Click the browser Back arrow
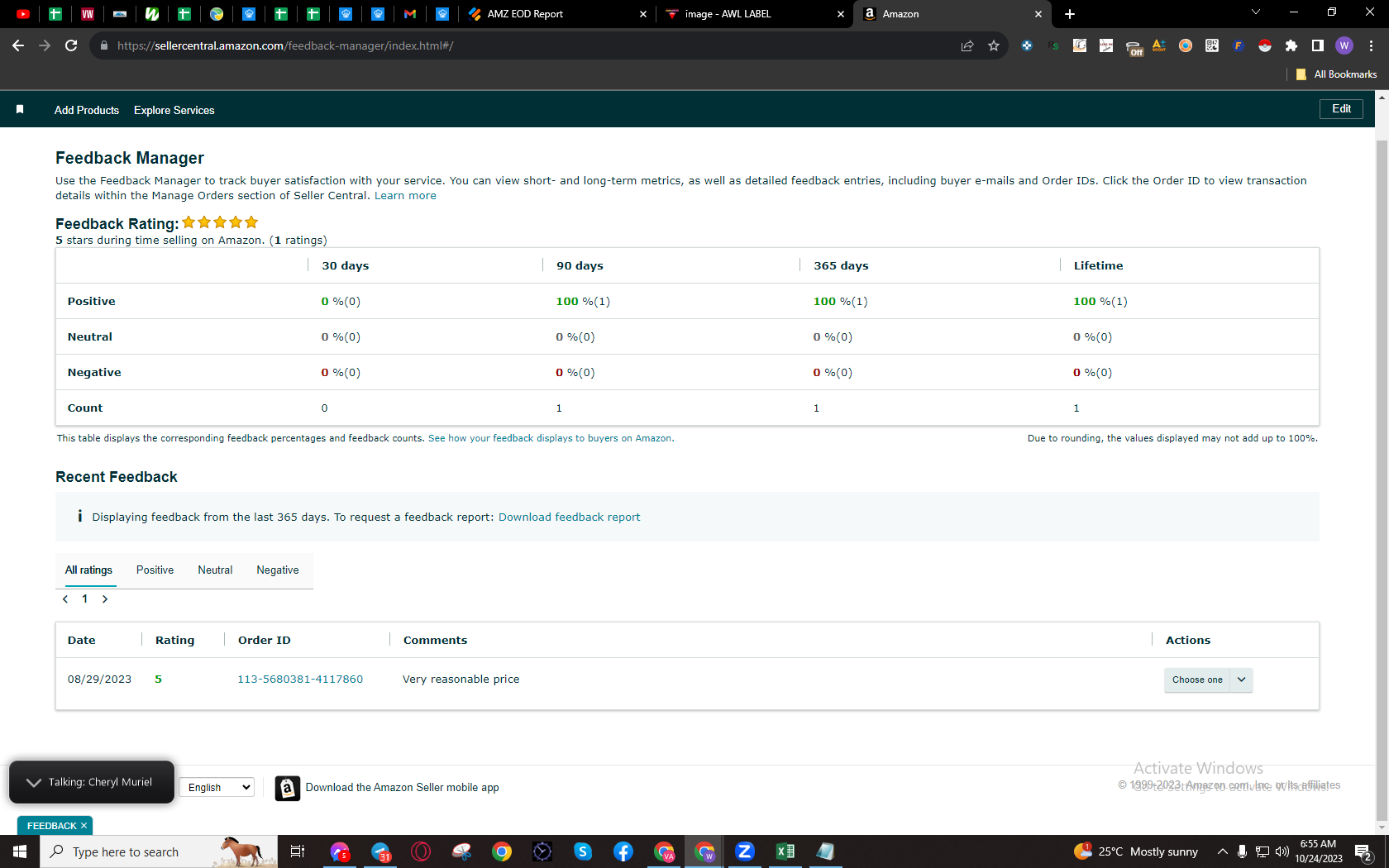 click(x=18, y=45)
